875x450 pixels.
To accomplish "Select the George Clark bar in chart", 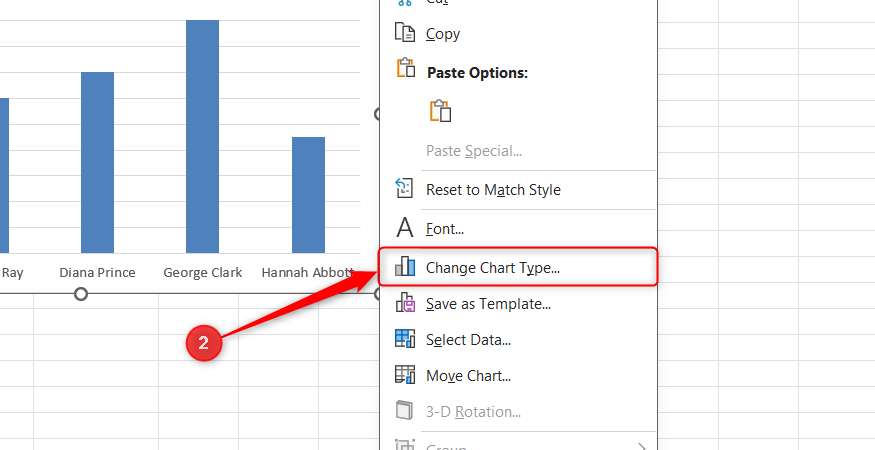I will (x=203, y=137).
